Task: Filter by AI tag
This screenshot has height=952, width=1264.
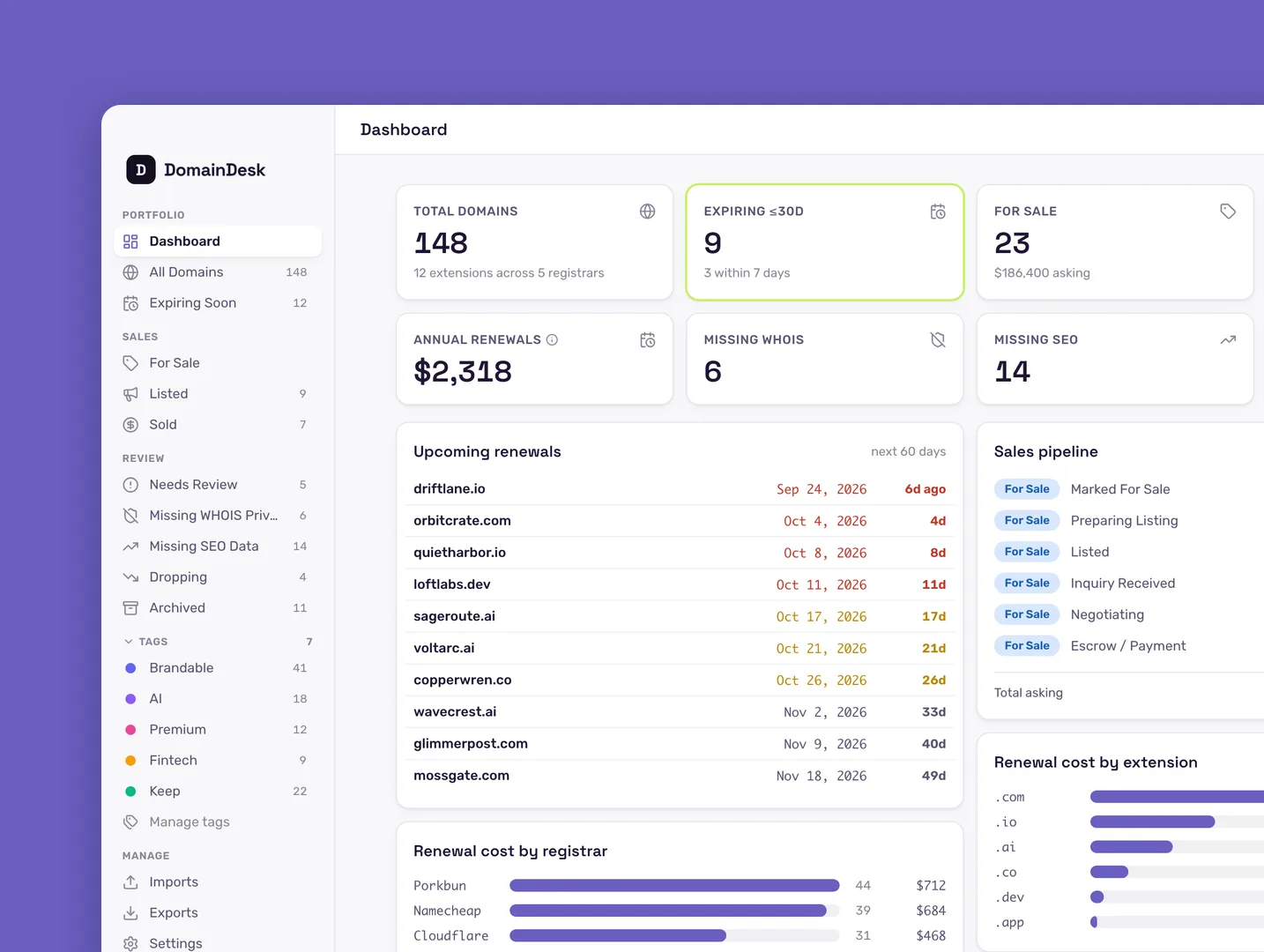Action: pos(218,699)
